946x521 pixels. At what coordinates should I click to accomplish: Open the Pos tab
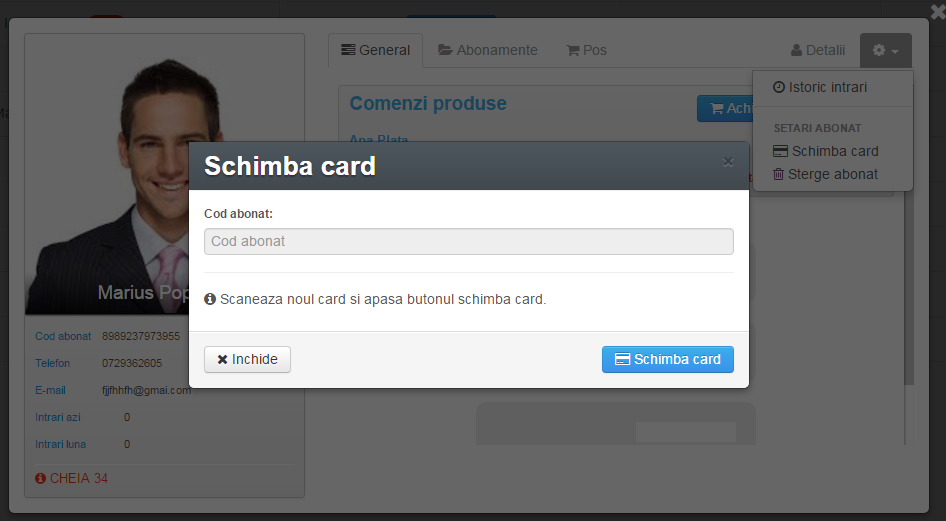tap(586, 50)
